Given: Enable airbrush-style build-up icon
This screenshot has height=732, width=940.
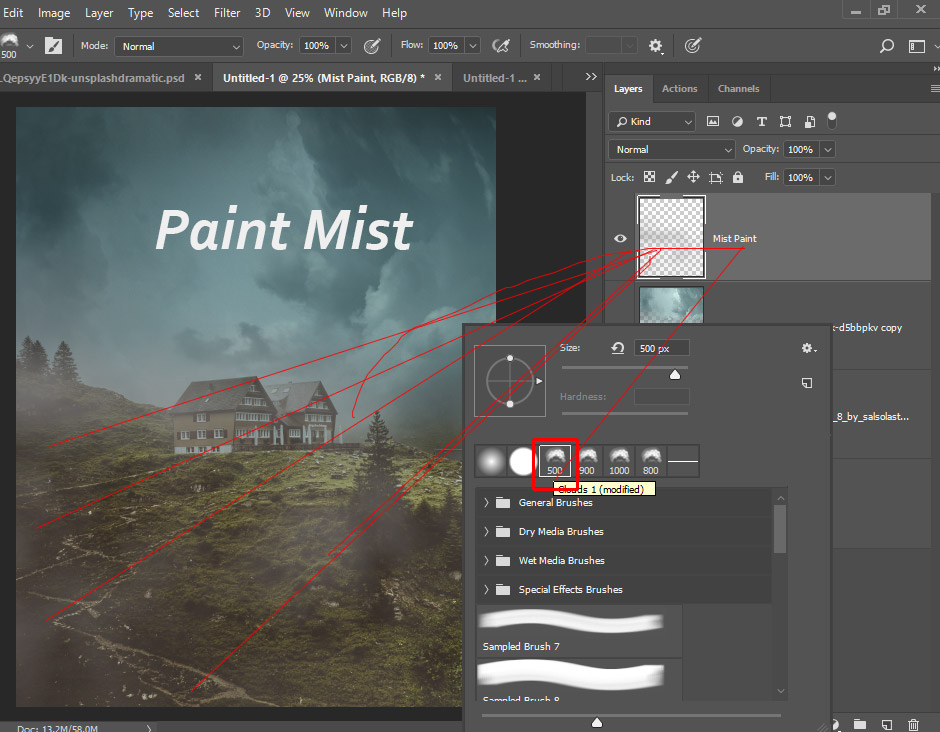Looking at the screenshot, I should pos(502,46).
